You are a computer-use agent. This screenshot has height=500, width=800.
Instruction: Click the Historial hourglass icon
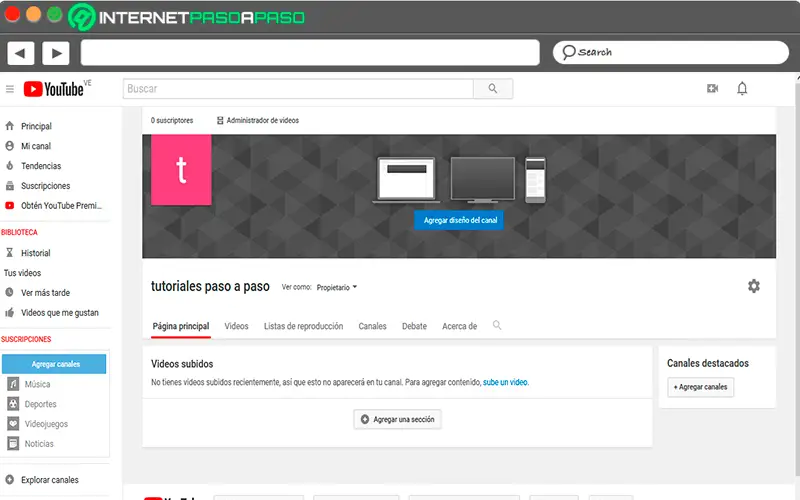click(x=9, y=253)
